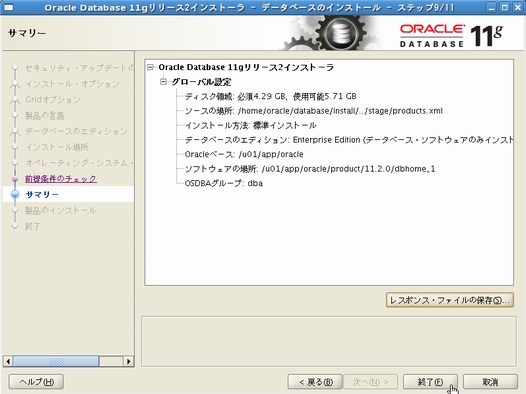
Task: Go back with the 戻る button
Action: 315,382
